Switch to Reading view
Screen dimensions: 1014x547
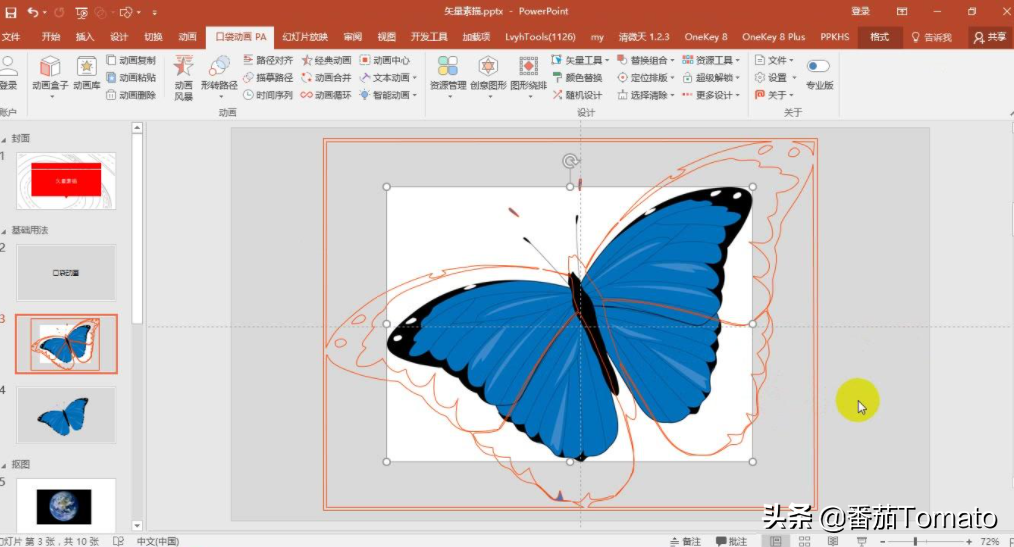click(x=833, y=541)
